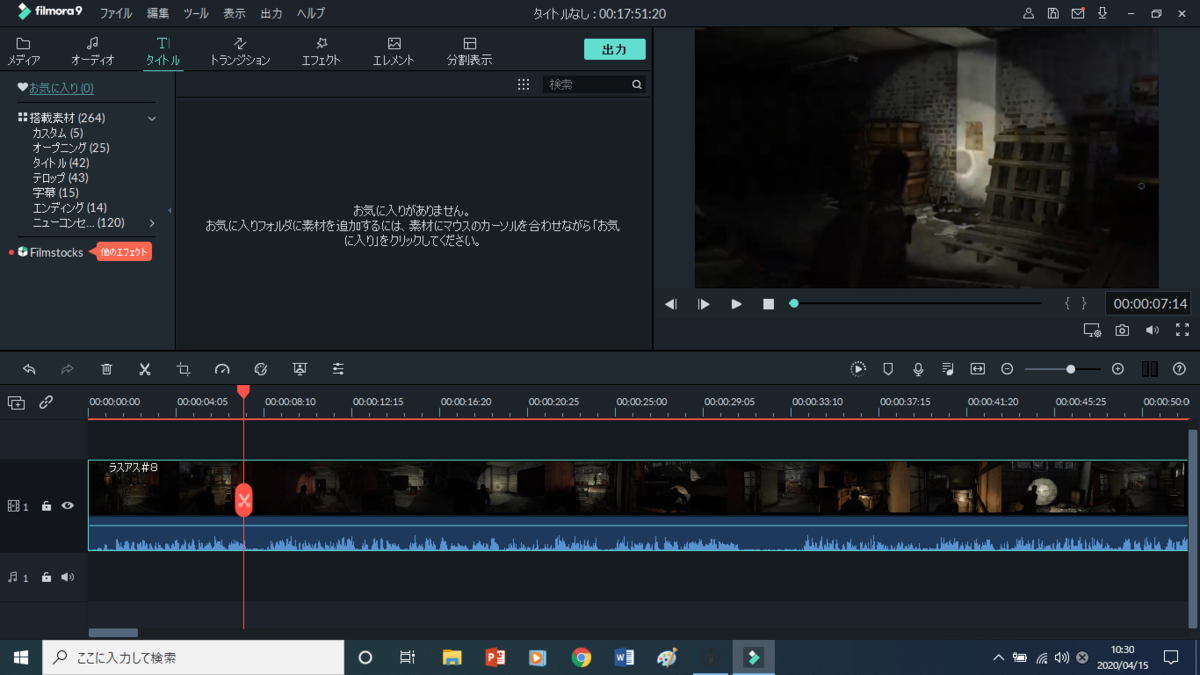Click the redo arrow in timeline toolbar

[67, 369]
